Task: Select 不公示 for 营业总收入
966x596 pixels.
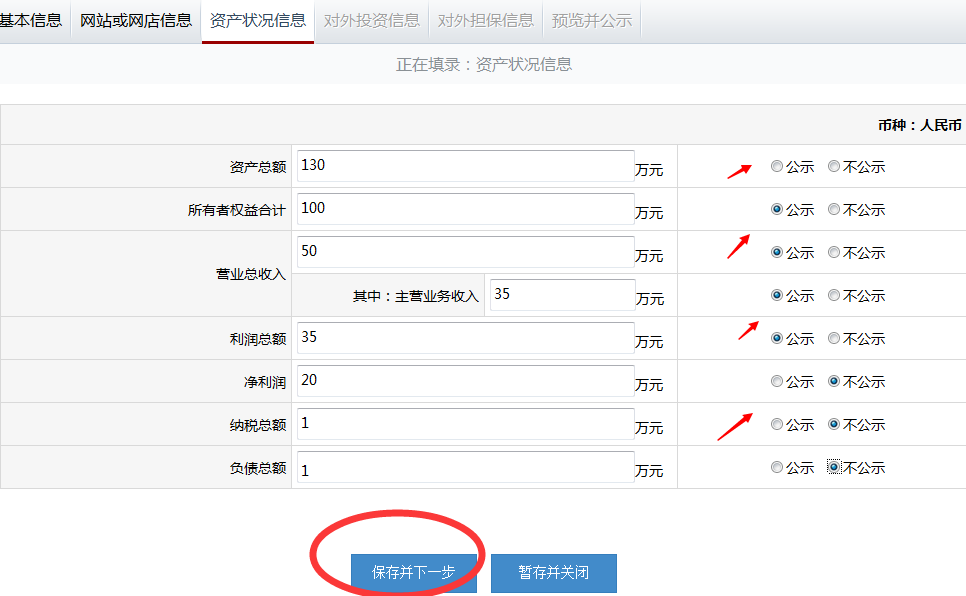Action: point(833,252)
